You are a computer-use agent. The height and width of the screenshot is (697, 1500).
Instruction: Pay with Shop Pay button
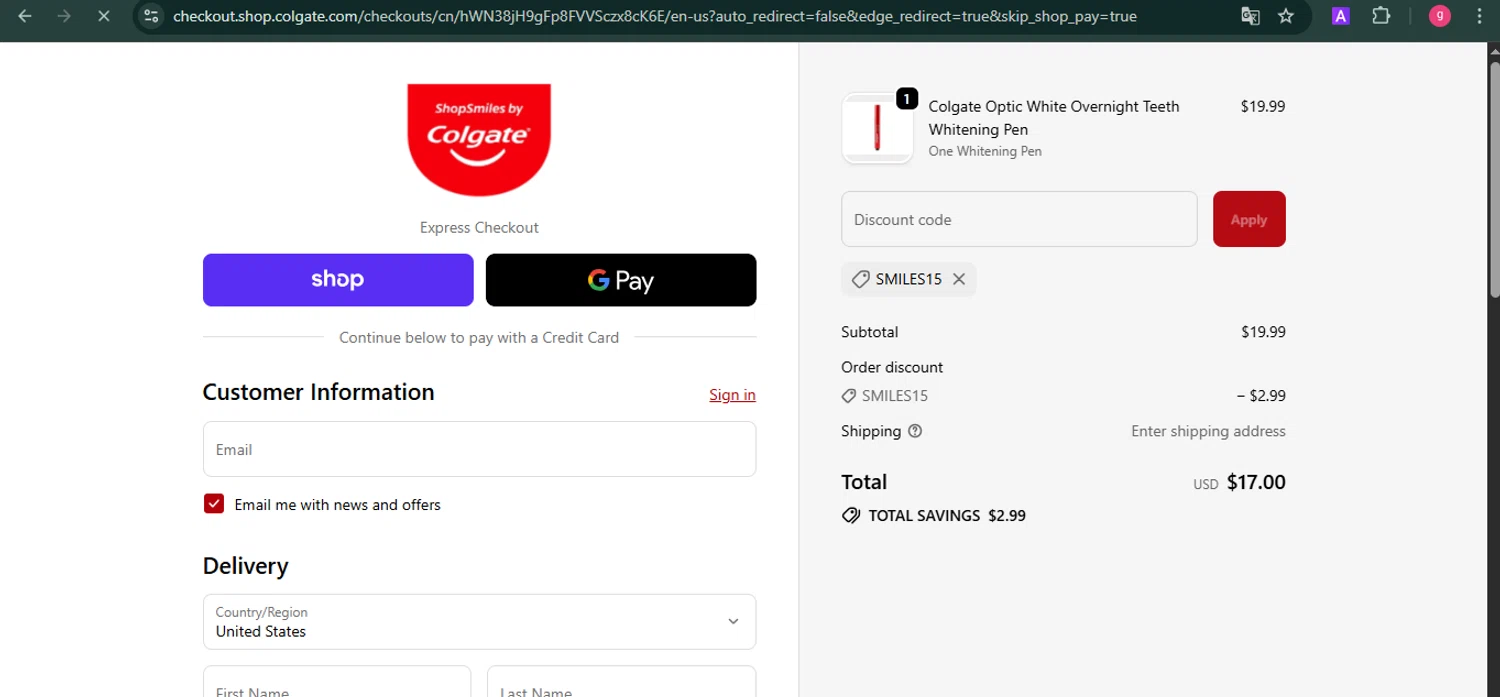(x=338, y=280)
